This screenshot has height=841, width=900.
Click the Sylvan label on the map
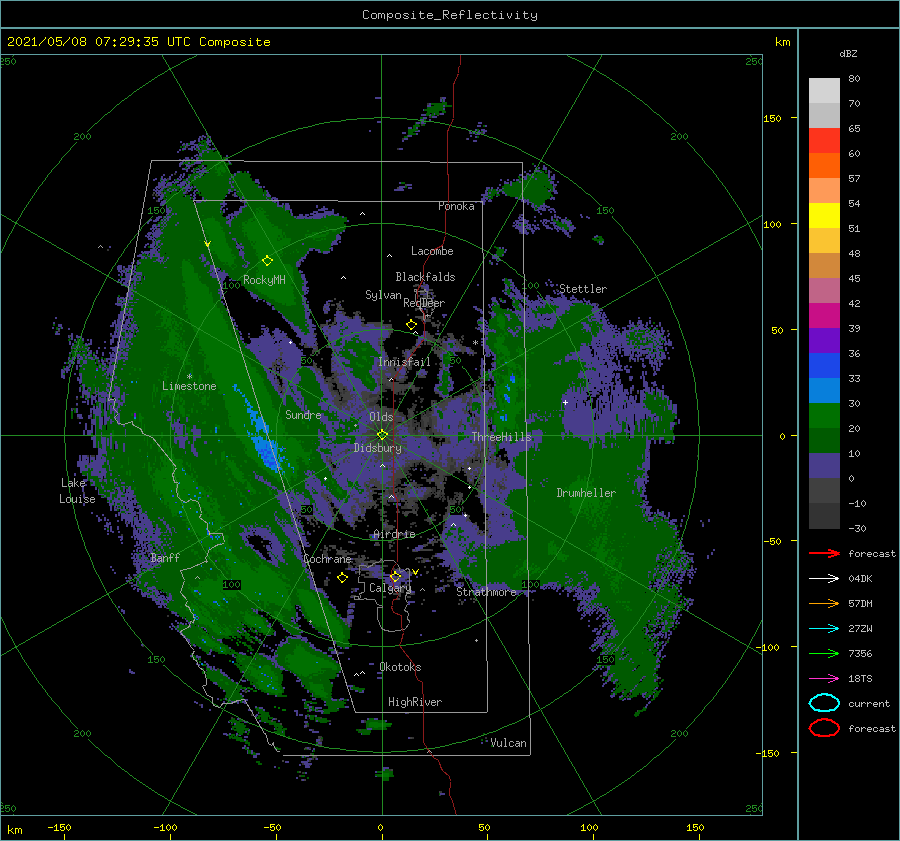pos(383,295)
